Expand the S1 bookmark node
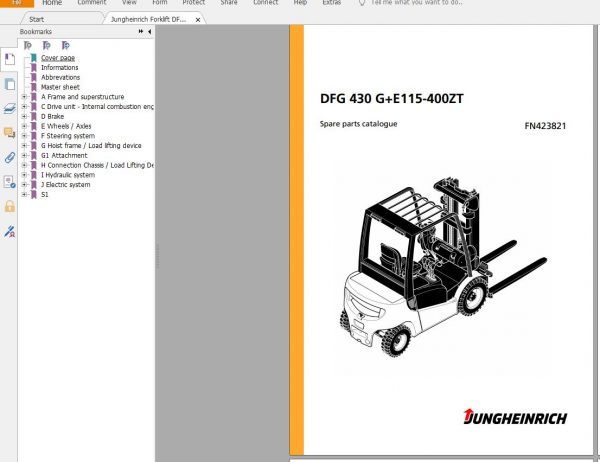The width and height of the screenshot is (600, 462). coord(24,194)
